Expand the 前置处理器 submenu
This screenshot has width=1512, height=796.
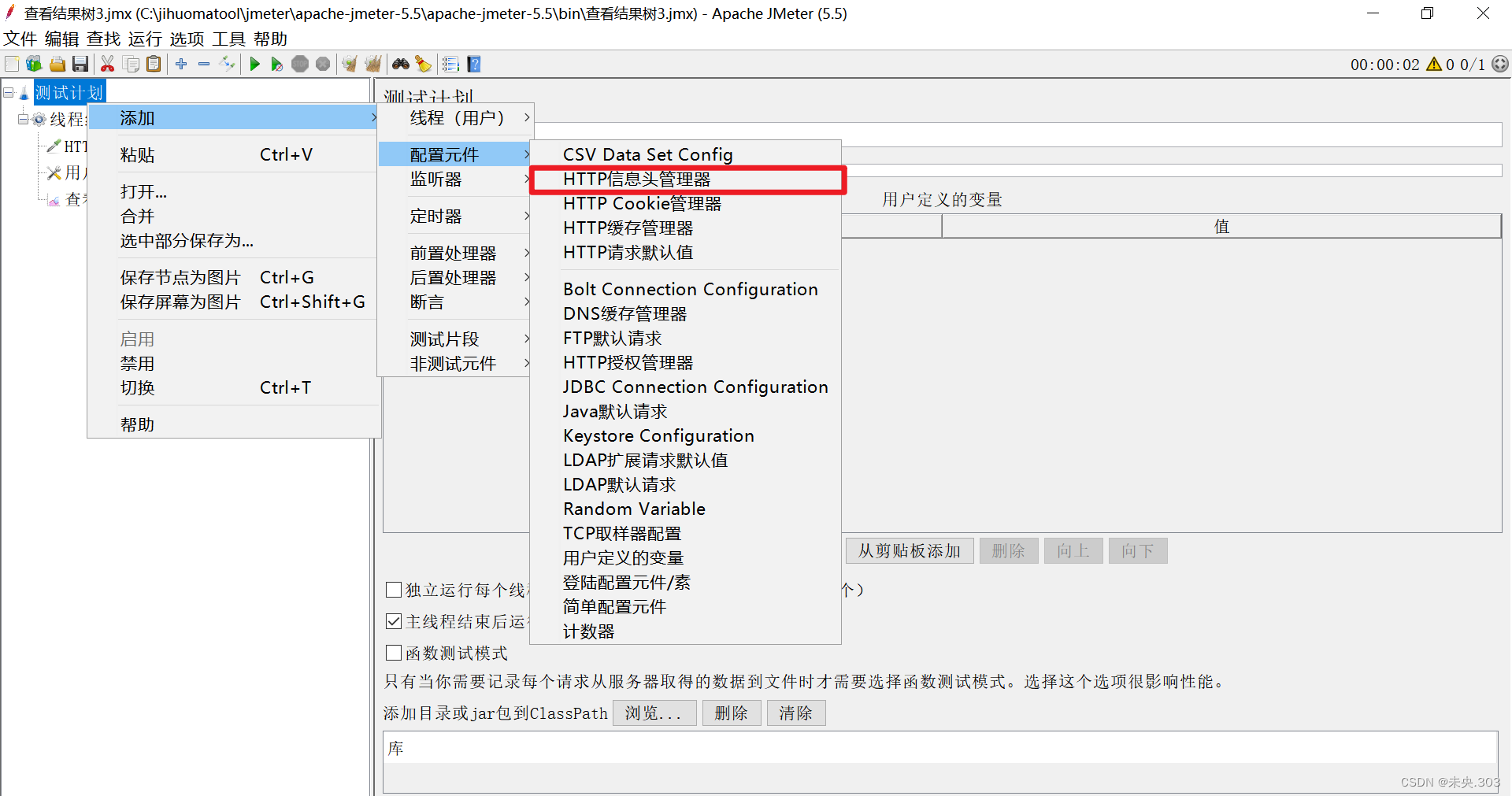[455, 254]
